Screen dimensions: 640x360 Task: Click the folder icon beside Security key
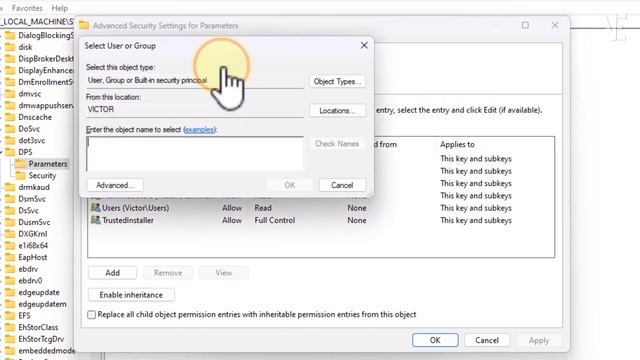pyautogui.click(x=20, y=176)
